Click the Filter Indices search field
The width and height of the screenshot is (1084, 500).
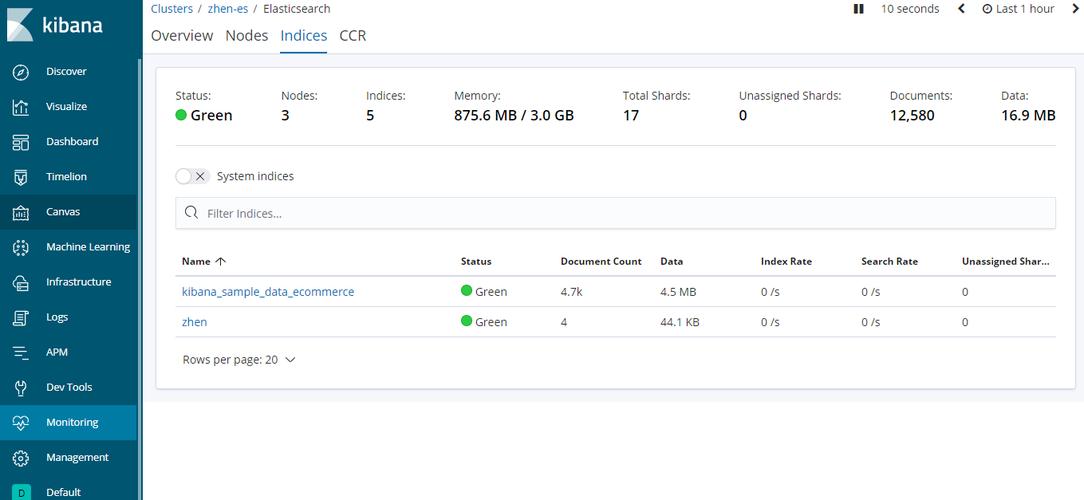(615, 213)
